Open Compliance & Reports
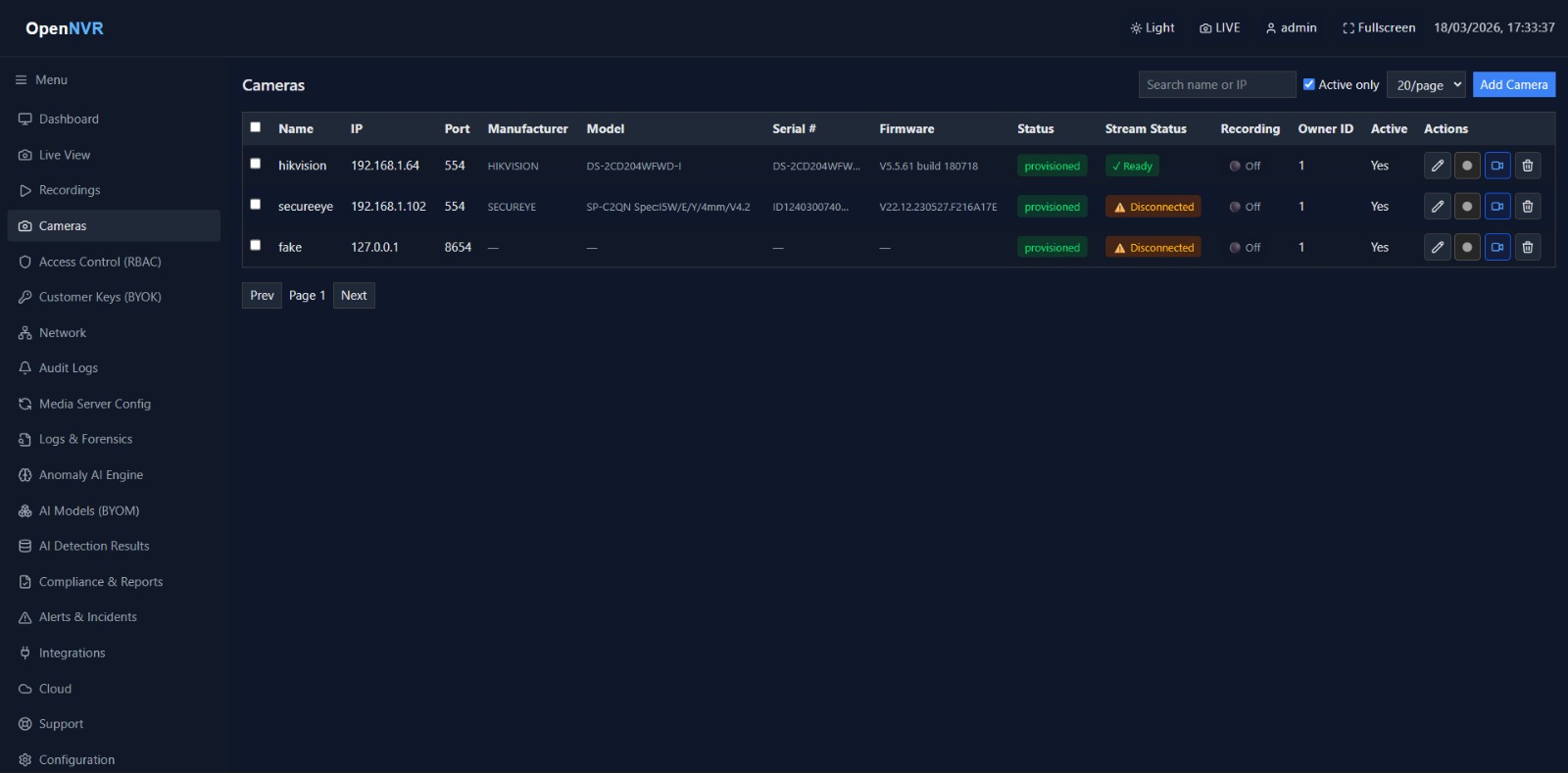Image resolution: width=1568 pixels, height=773 pixels. click(114, 582)
